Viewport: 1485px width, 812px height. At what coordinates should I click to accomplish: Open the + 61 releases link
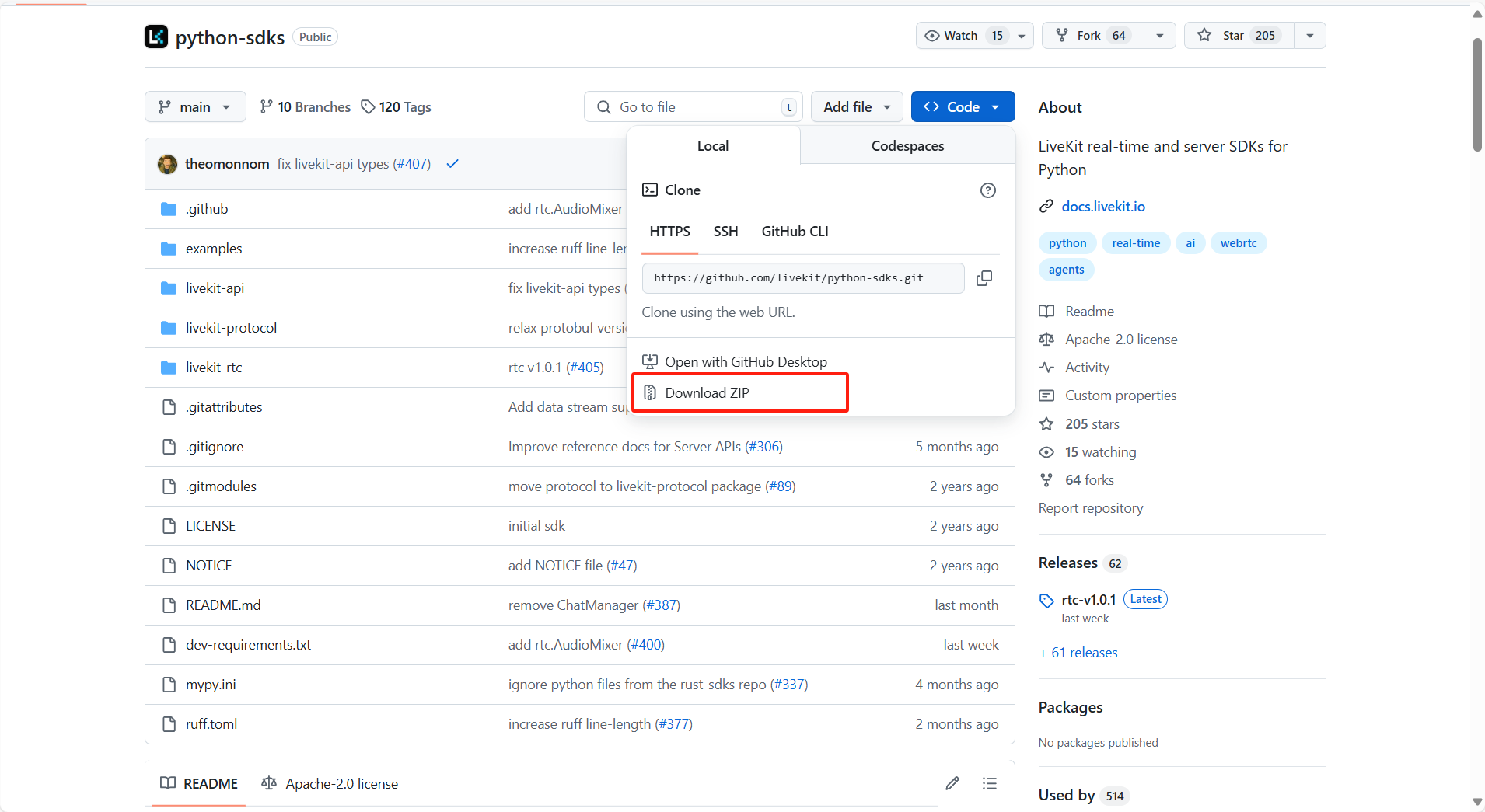pos(1078,653)
